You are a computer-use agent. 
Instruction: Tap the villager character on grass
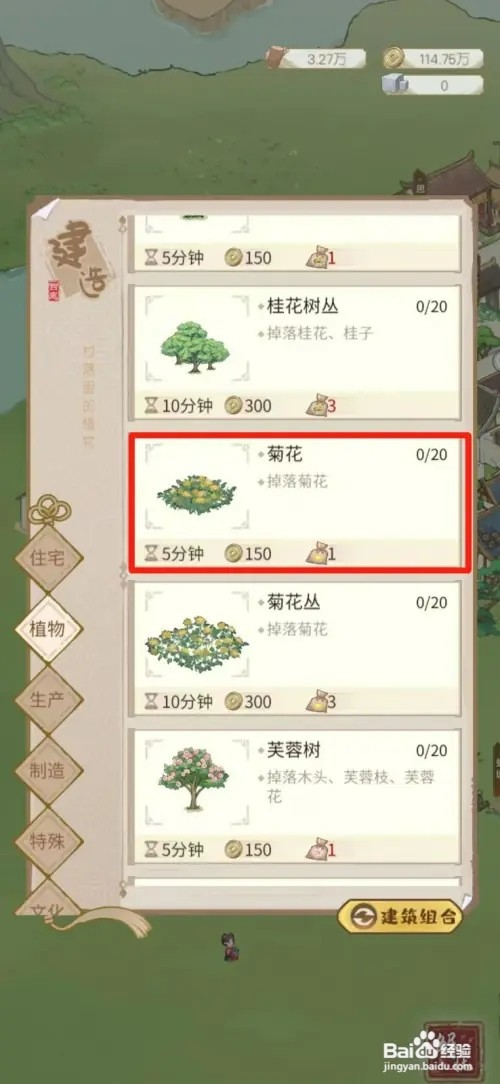click(230, 946)
